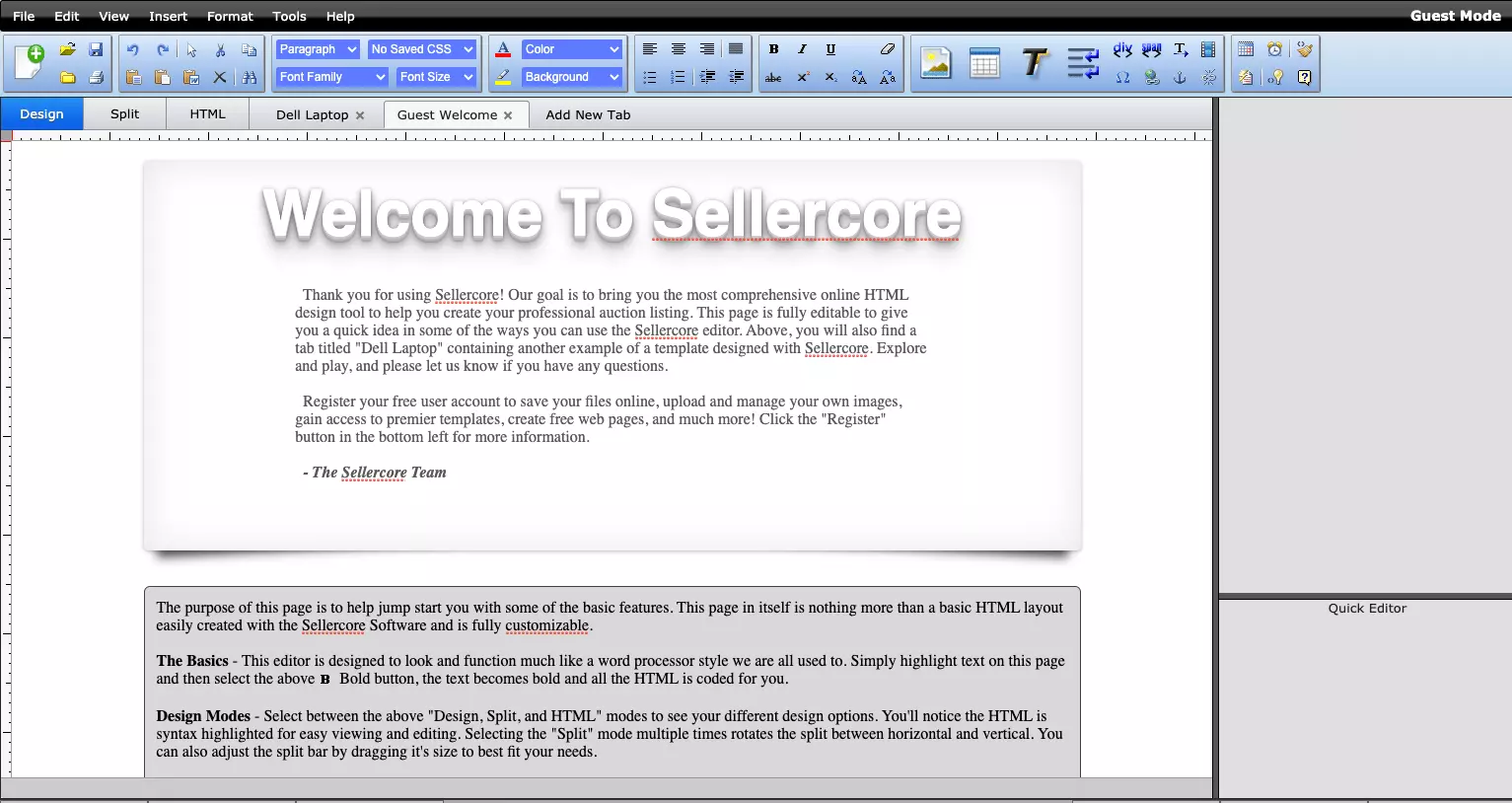Open the View menu

(113, 16)
